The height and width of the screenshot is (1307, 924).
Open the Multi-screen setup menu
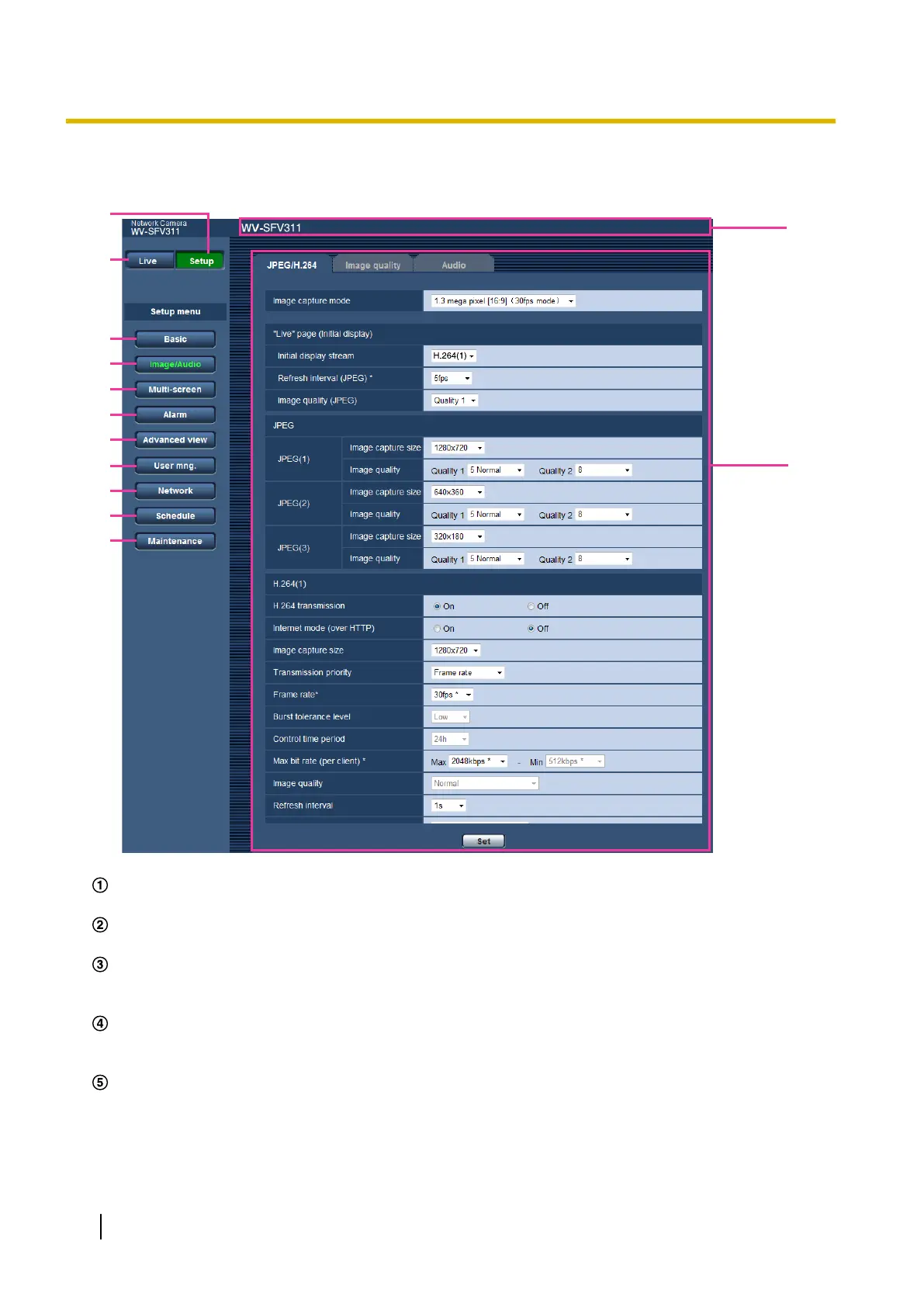[175, 390]
